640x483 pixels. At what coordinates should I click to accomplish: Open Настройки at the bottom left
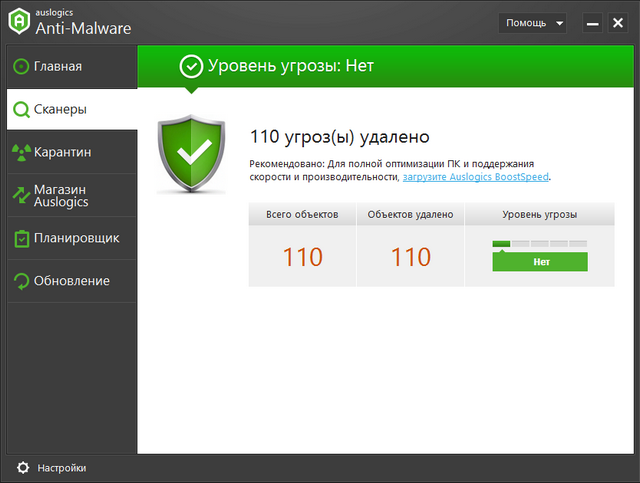pos(61,467)
